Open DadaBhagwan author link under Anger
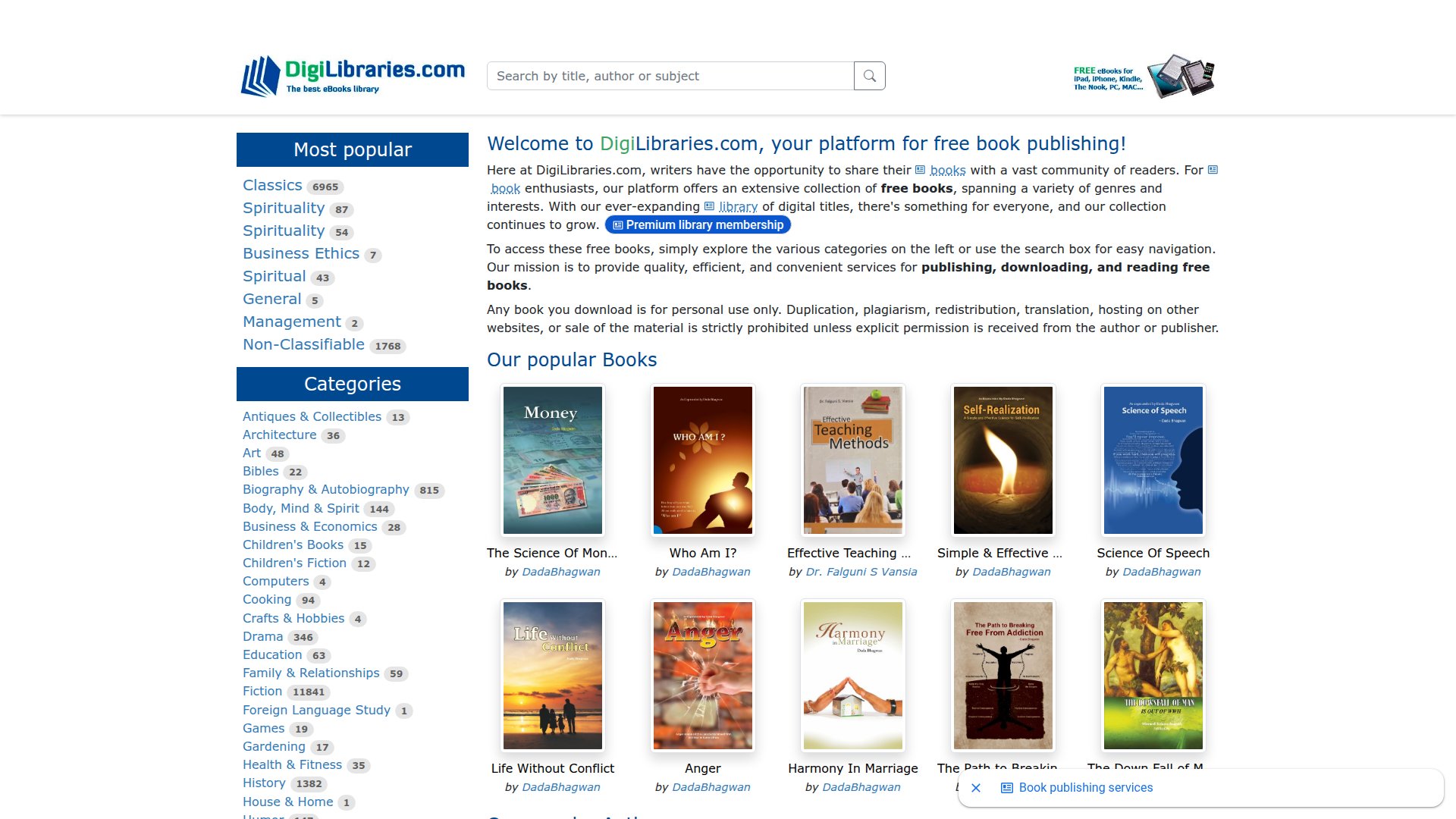 click(711, 787)
